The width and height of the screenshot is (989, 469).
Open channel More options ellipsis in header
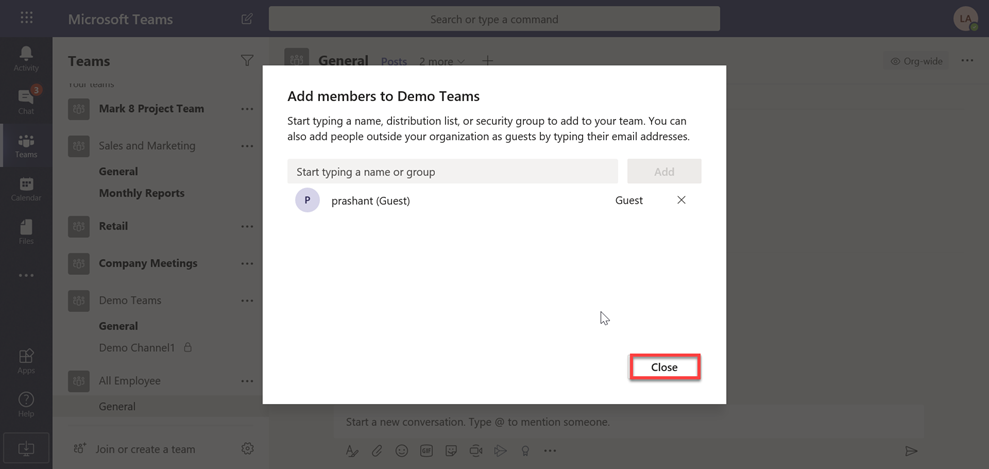(x=968, y=61)
